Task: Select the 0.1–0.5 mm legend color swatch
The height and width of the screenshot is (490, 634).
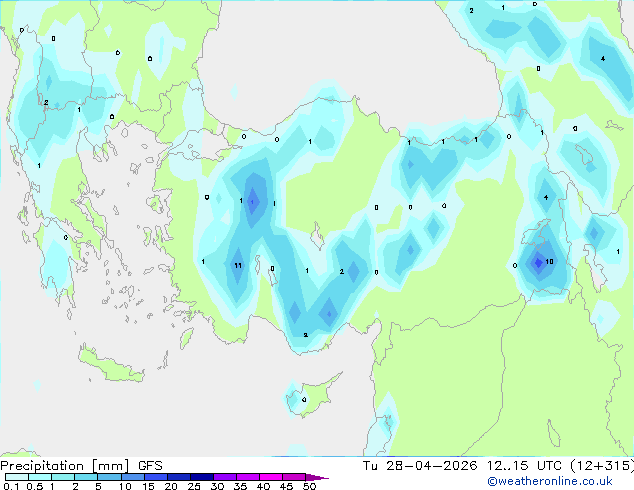Action: pyautogui.click(x=17, y=477)
